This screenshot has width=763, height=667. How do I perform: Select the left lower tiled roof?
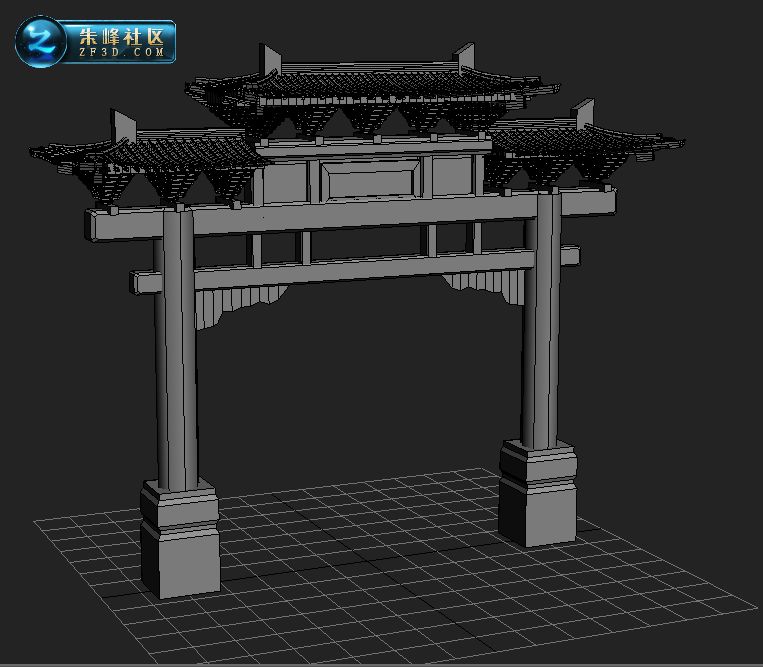[146, 158]
